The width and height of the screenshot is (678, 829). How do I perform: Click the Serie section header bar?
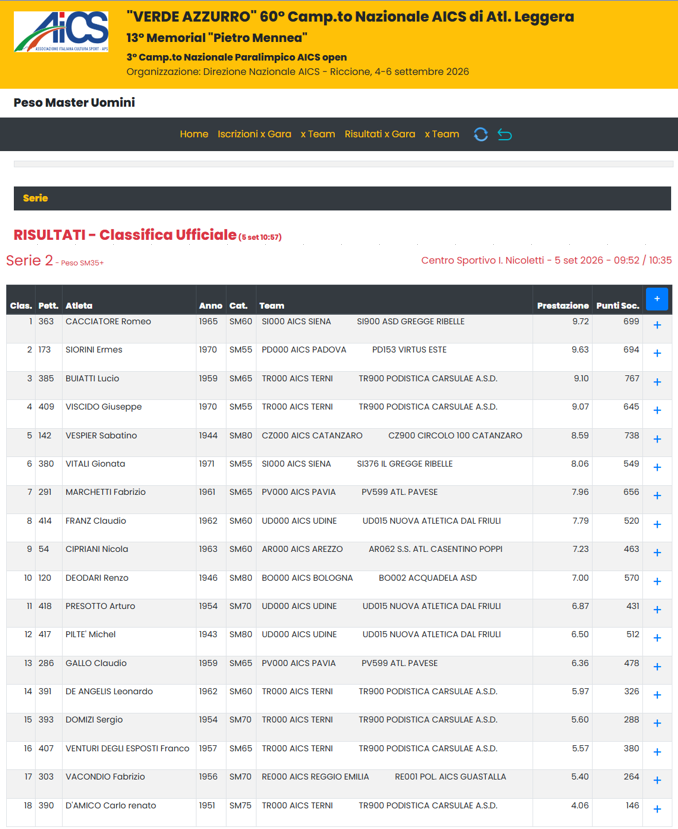(x=342, y=198)
